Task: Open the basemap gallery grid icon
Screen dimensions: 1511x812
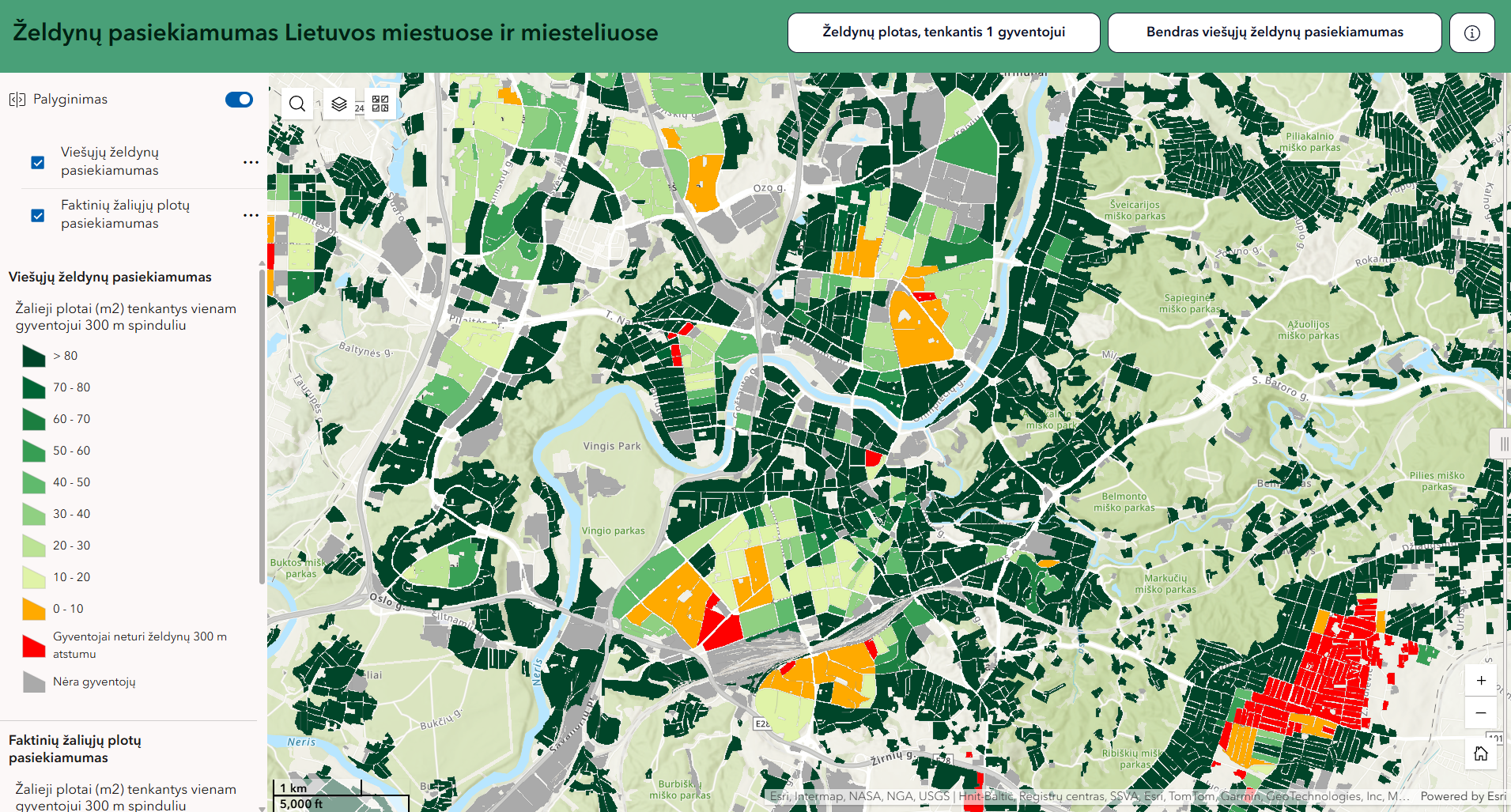Action: 380,104
